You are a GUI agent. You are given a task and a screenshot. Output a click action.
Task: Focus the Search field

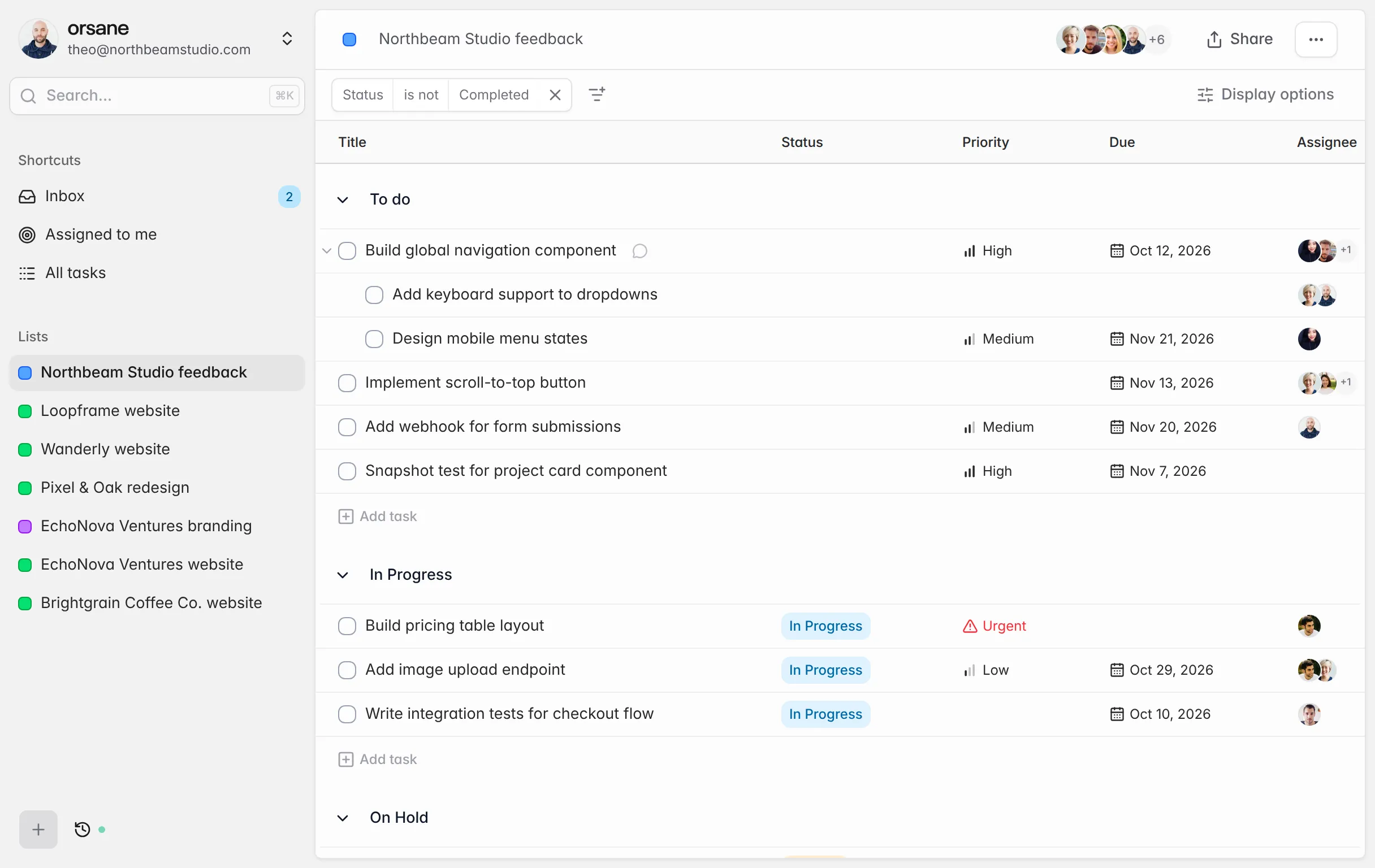[157, 96]
